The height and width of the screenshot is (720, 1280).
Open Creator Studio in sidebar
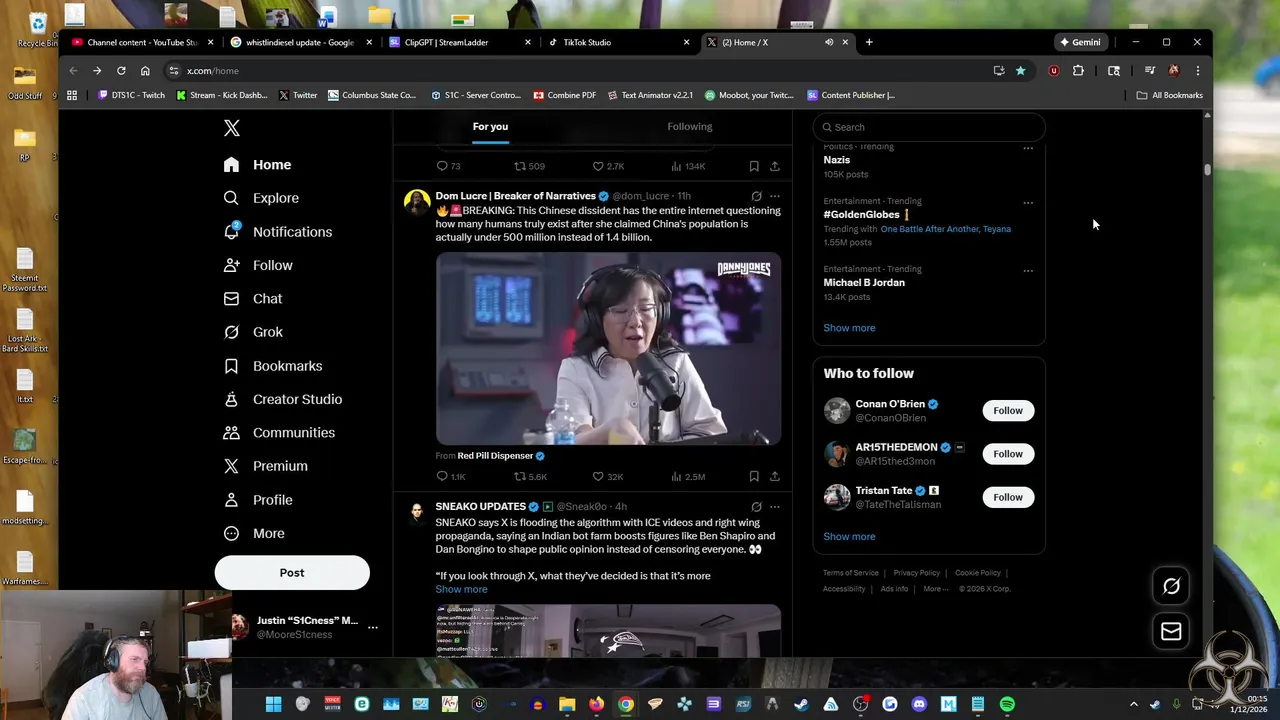[283, 399]
